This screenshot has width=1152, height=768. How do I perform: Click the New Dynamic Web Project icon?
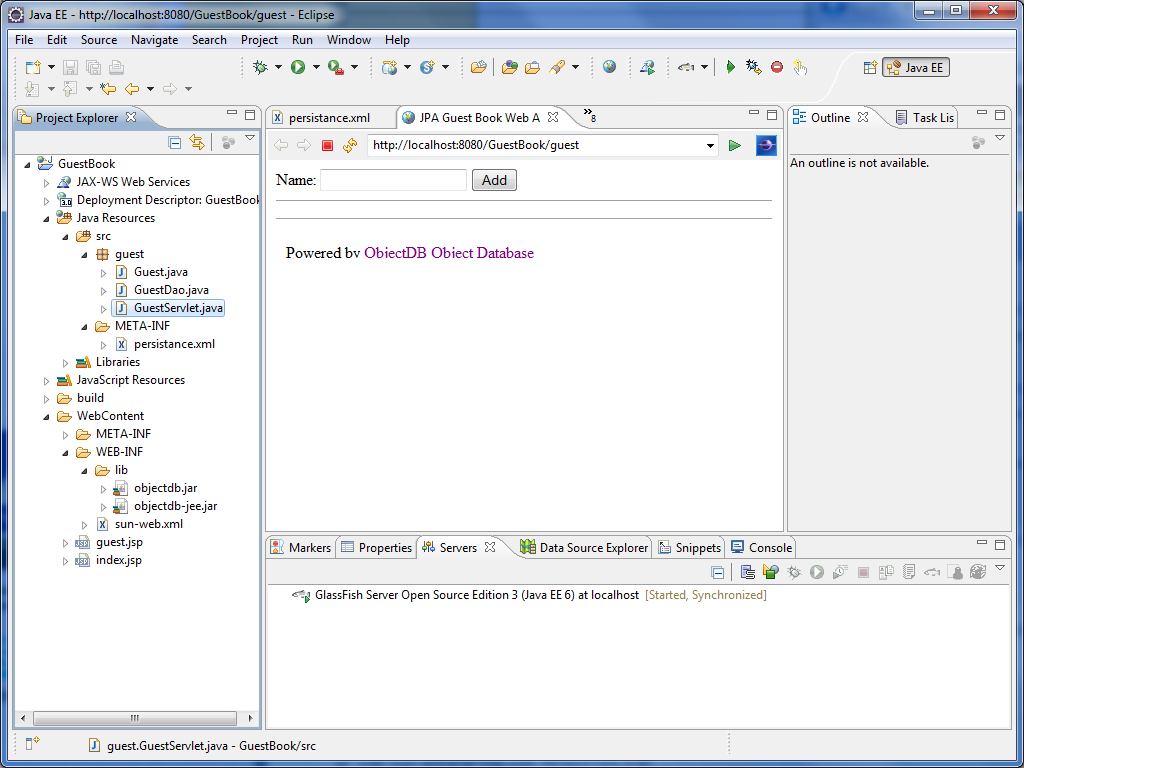389,68
